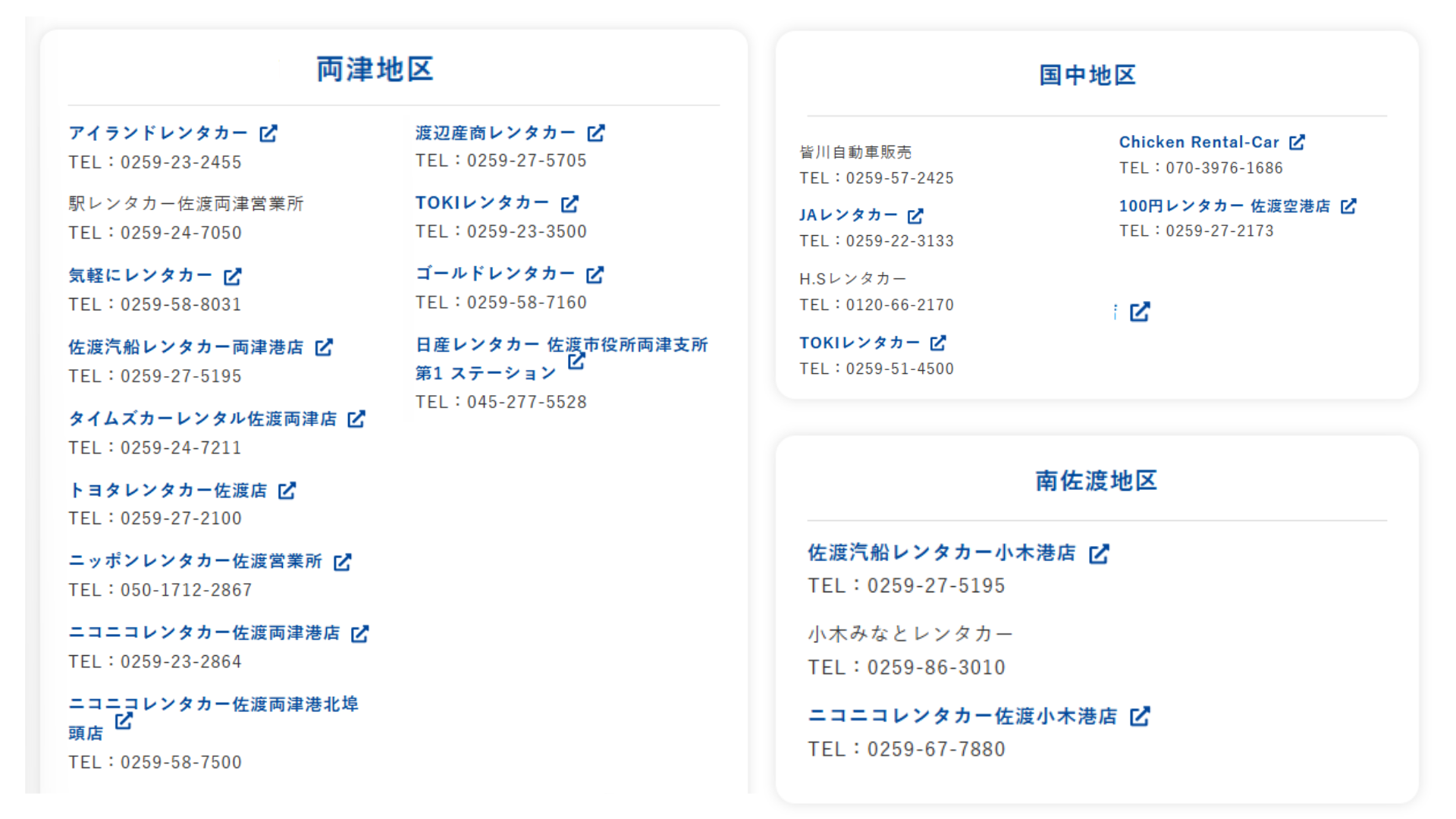Click external link icon beside トヨタレンタカー佐渡店

click(287, 491)
